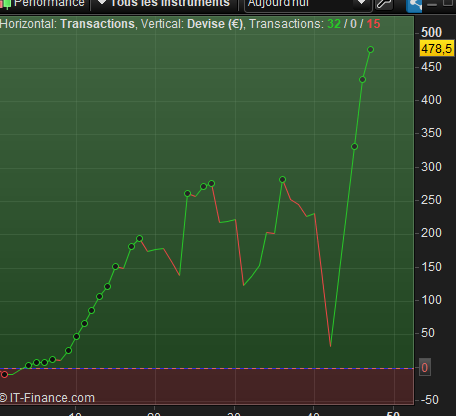456x416 pixels.
Task: Click the 100 label on the vertical axis
Action: point(431,300)
